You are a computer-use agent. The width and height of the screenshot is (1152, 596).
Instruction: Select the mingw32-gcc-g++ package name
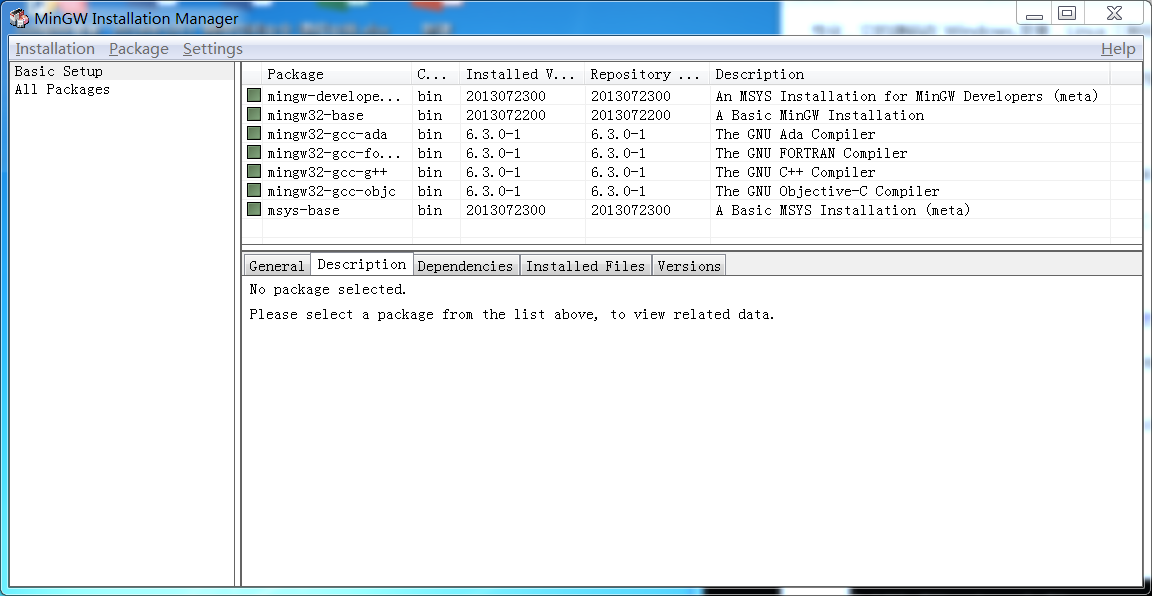tap(327, 173)
